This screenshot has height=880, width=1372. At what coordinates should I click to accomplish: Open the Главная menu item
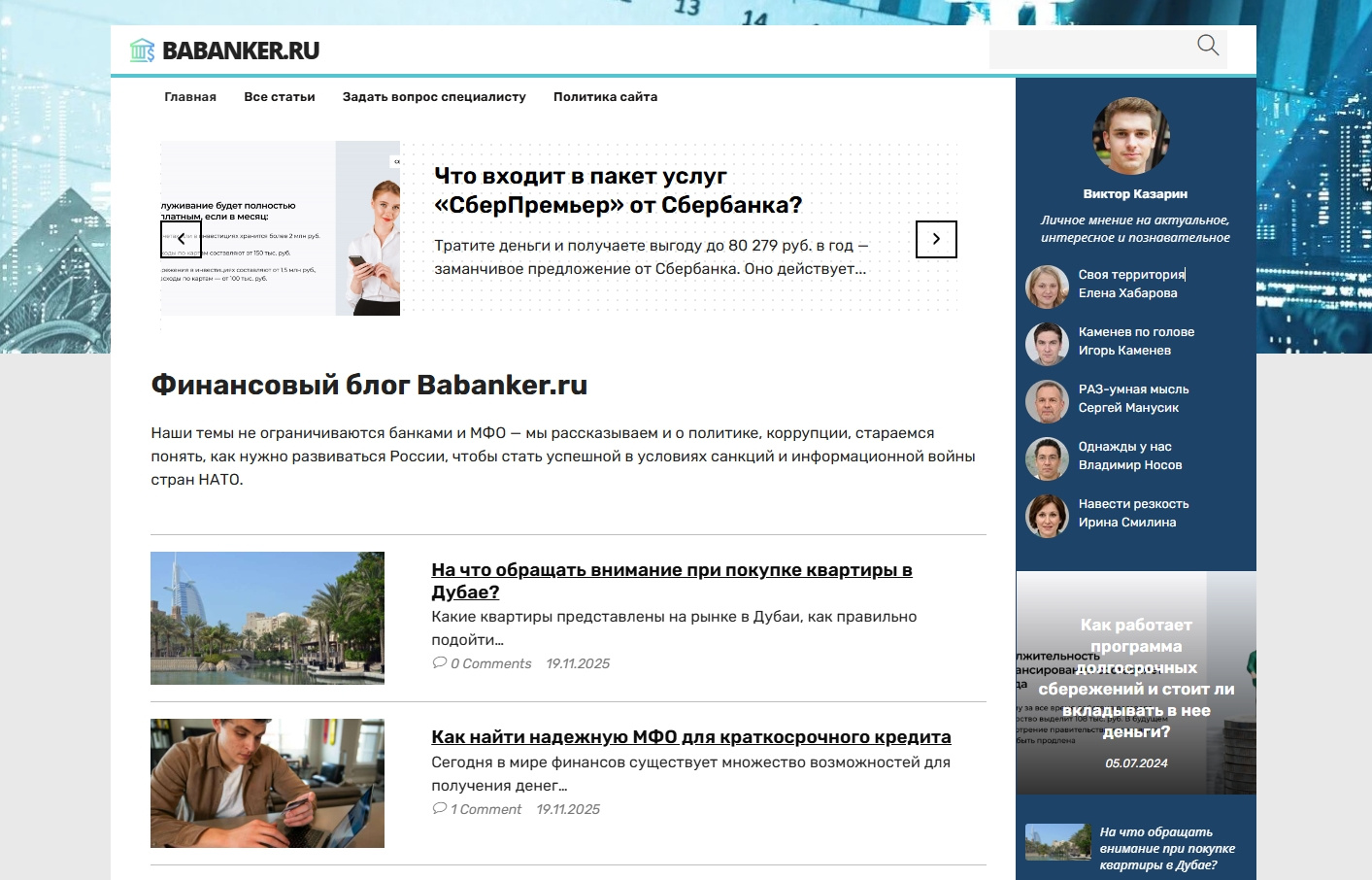point(190,97)
